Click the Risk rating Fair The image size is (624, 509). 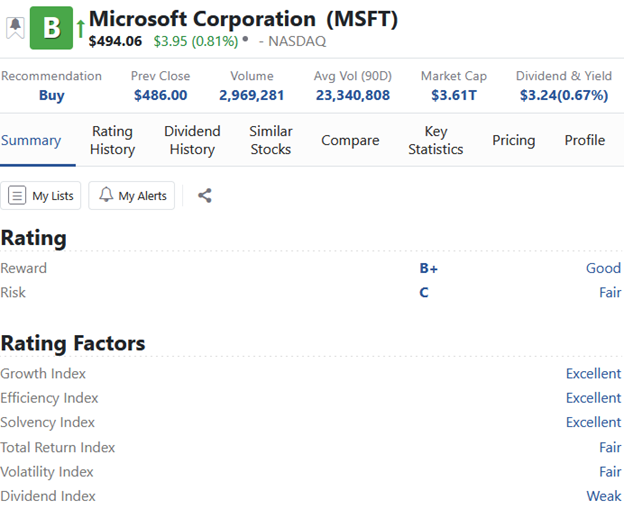point(610,293)
